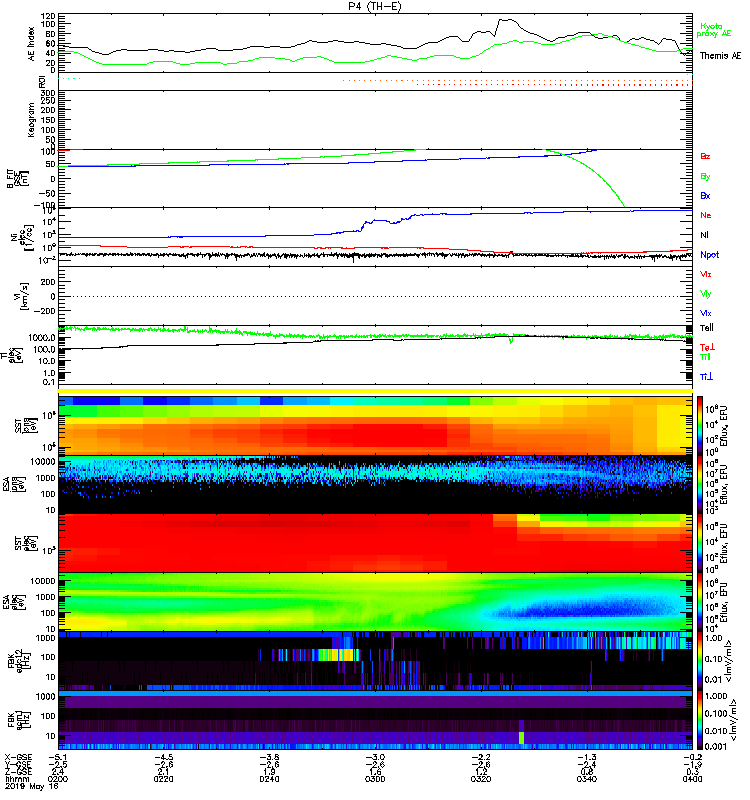The image size is (750, 800).
Task: Click the Vi [km/s] axis label
Action: pos(23,296)
